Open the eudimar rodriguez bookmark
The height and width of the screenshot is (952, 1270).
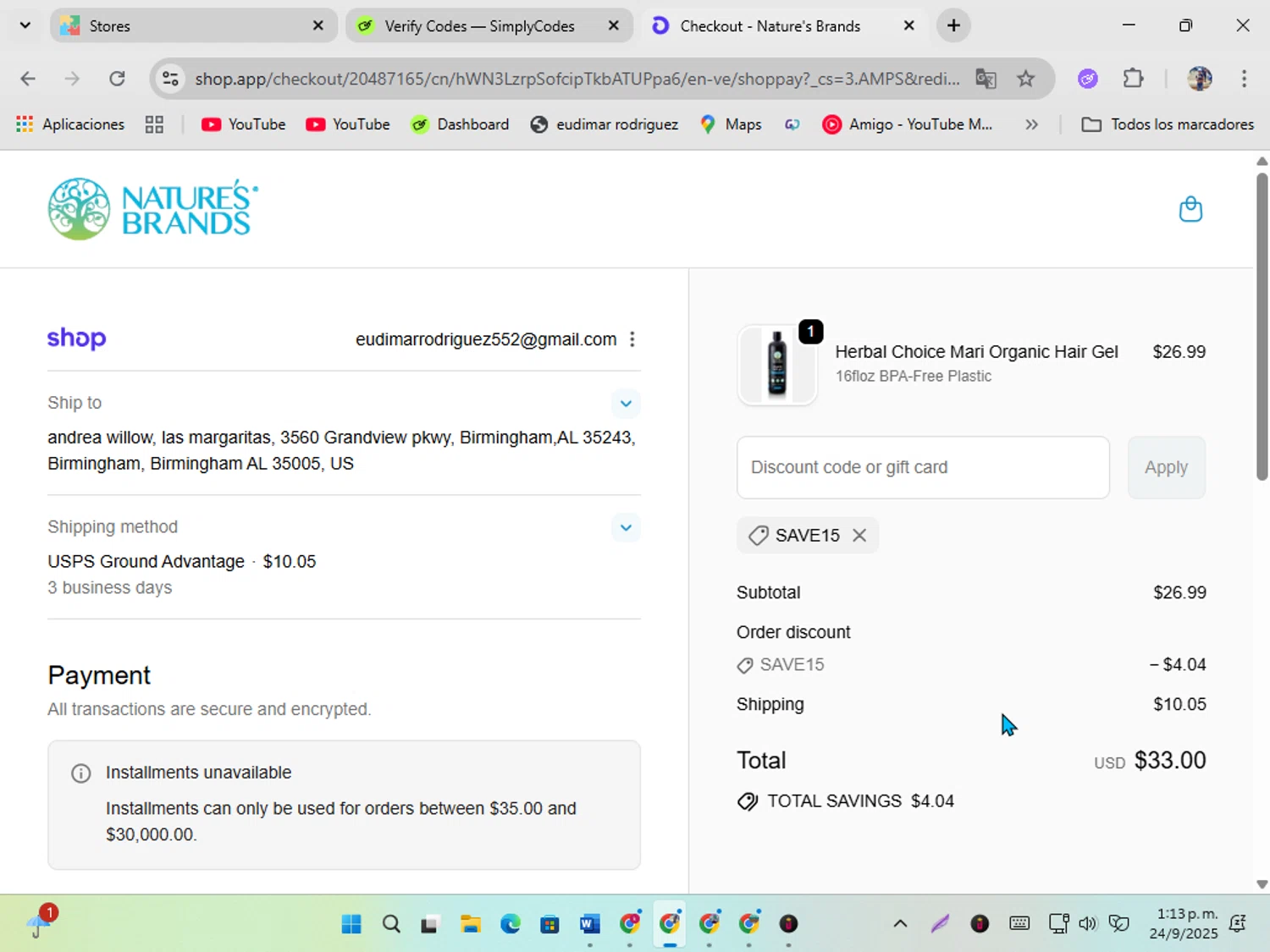pos(605,124)
